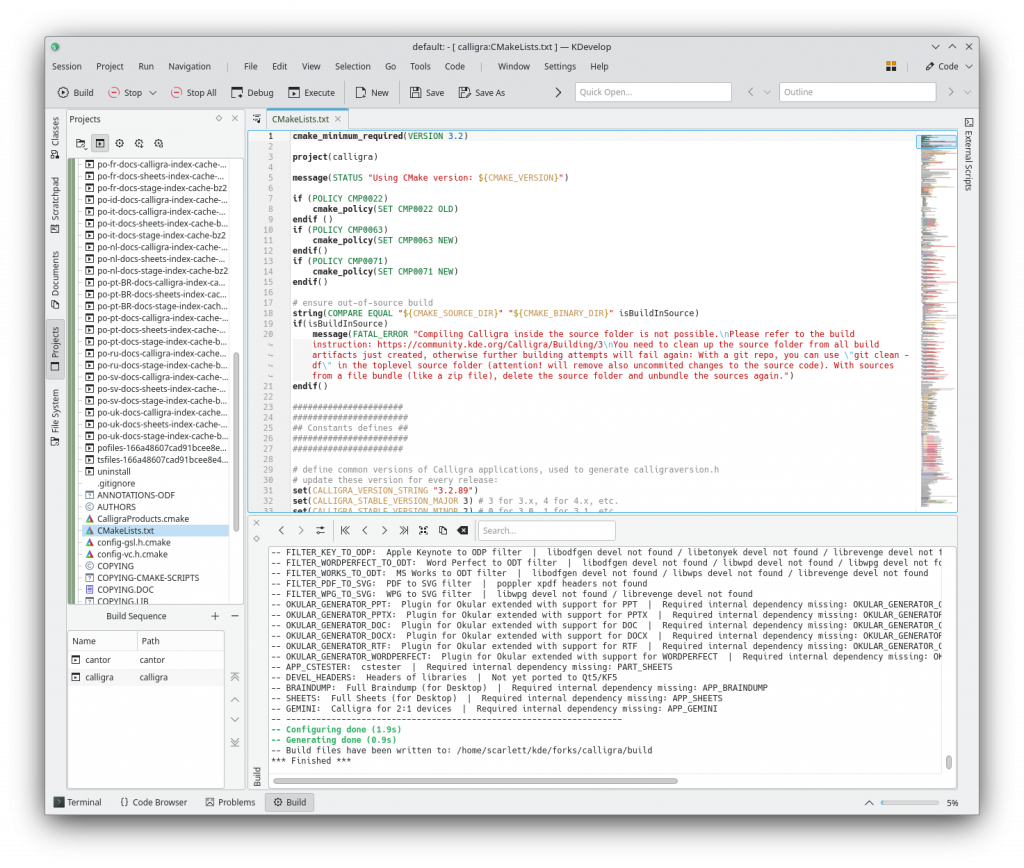Close the Projects panel with its X
1024x868 pixels.
click(235, 118)
